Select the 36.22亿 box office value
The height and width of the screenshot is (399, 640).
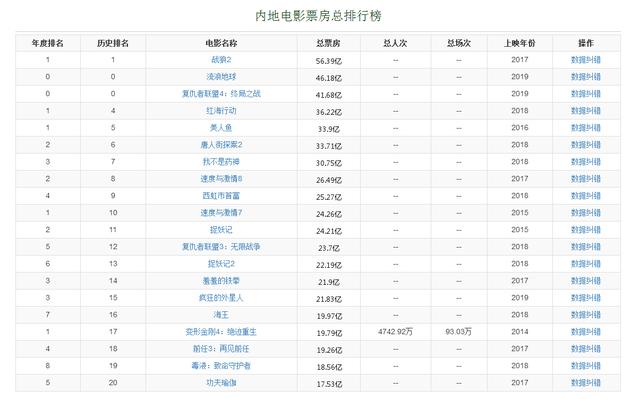click(329, 112)
